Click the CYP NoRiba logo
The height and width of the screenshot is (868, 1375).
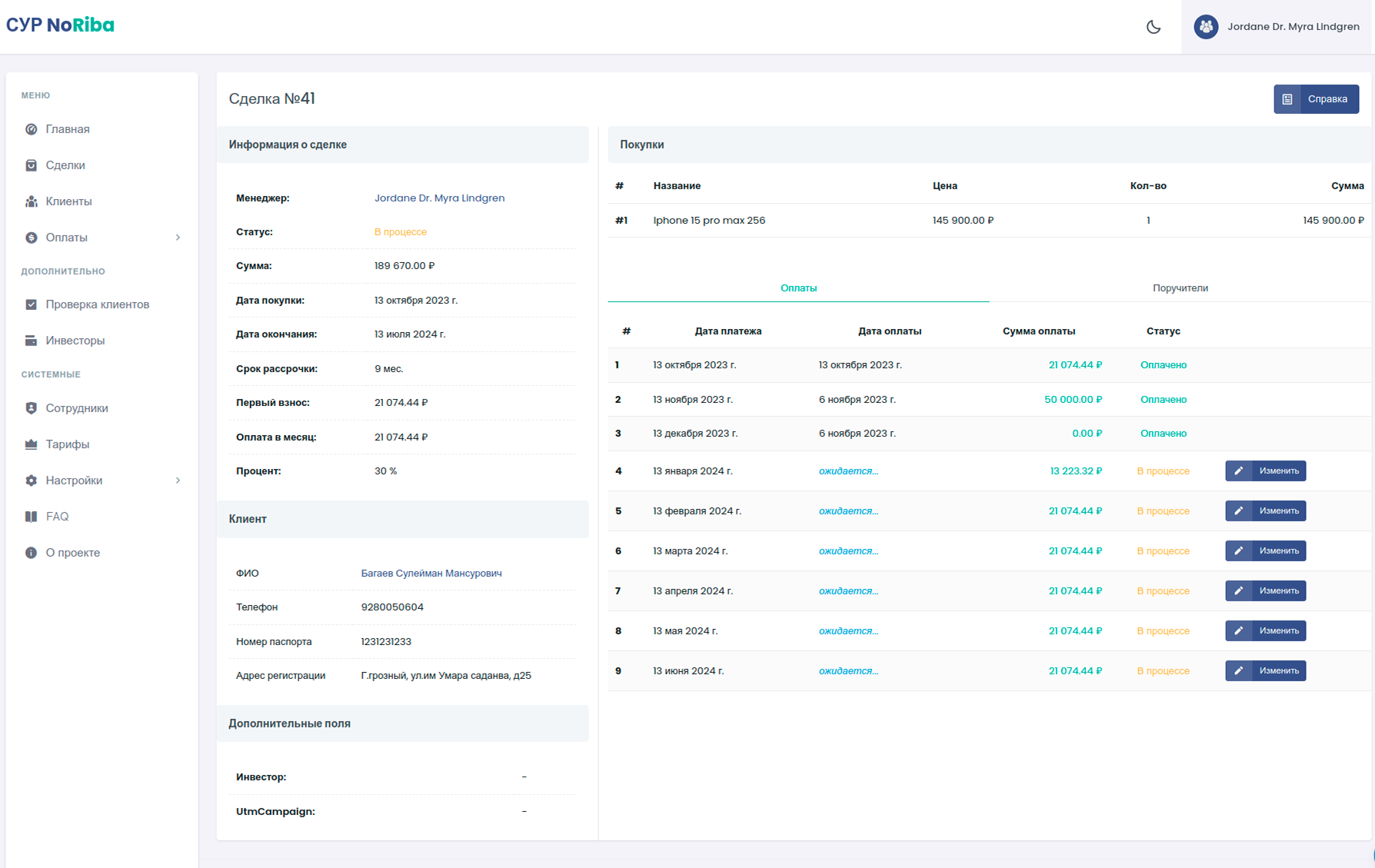tap(60, 25)
